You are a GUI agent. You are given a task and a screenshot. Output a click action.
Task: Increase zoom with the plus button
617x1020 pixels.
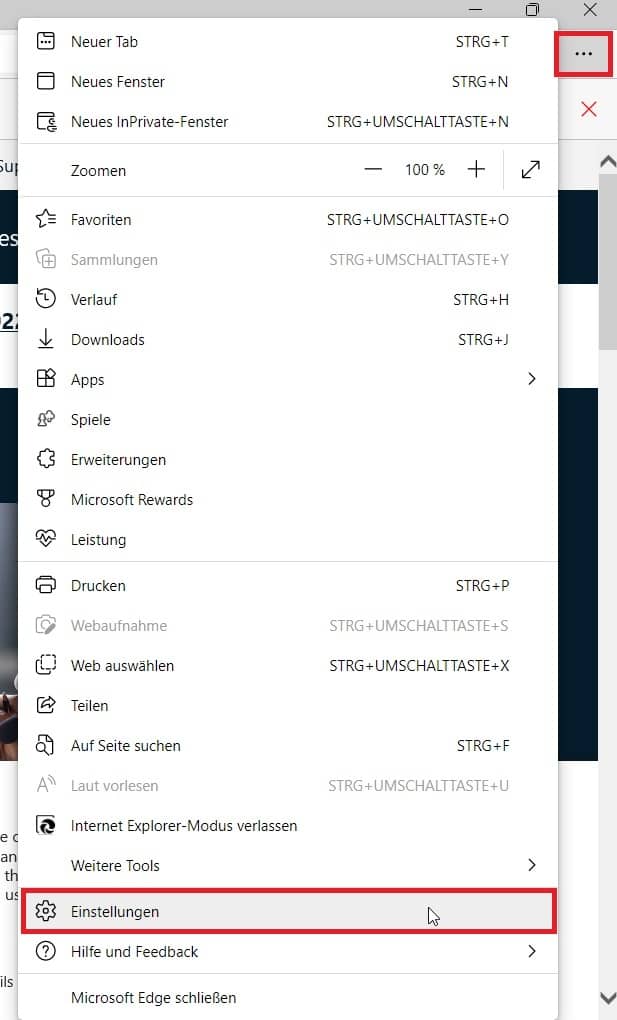pyautogui.click(x=476, y=170)
